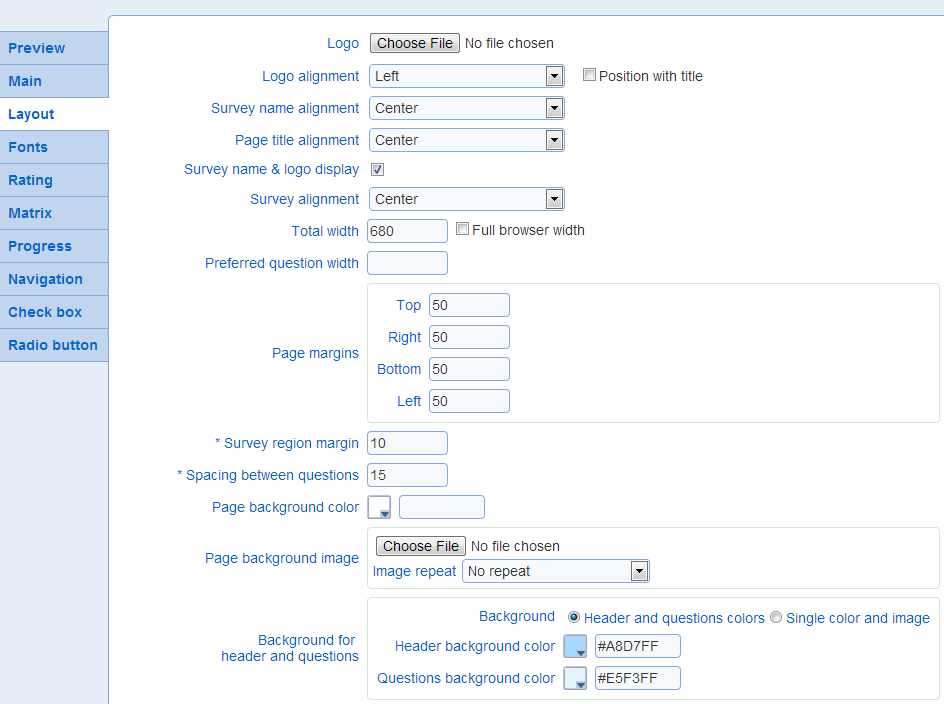Click Choose File for background image

click(x=421, y=546)
